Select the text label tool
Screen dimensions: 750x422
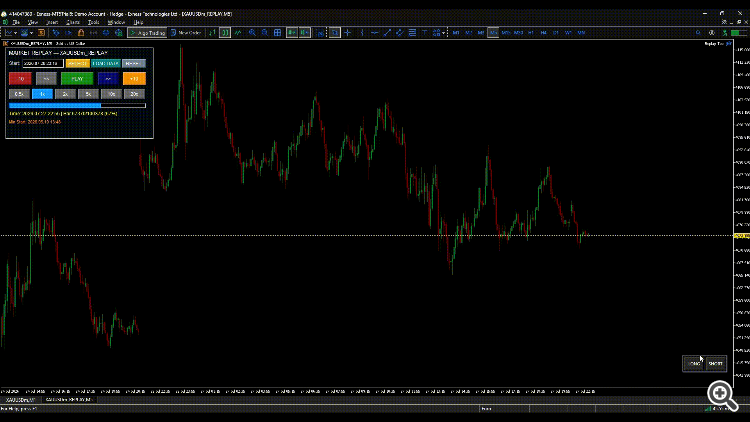click(425, 33)
